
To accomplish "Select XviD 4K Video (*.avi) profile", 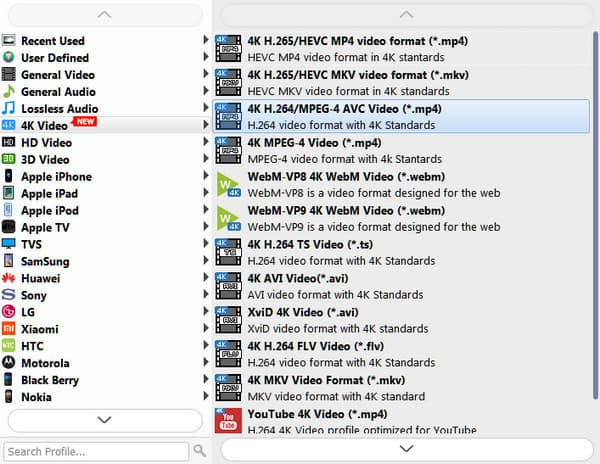I will click(x=401, y=320).
